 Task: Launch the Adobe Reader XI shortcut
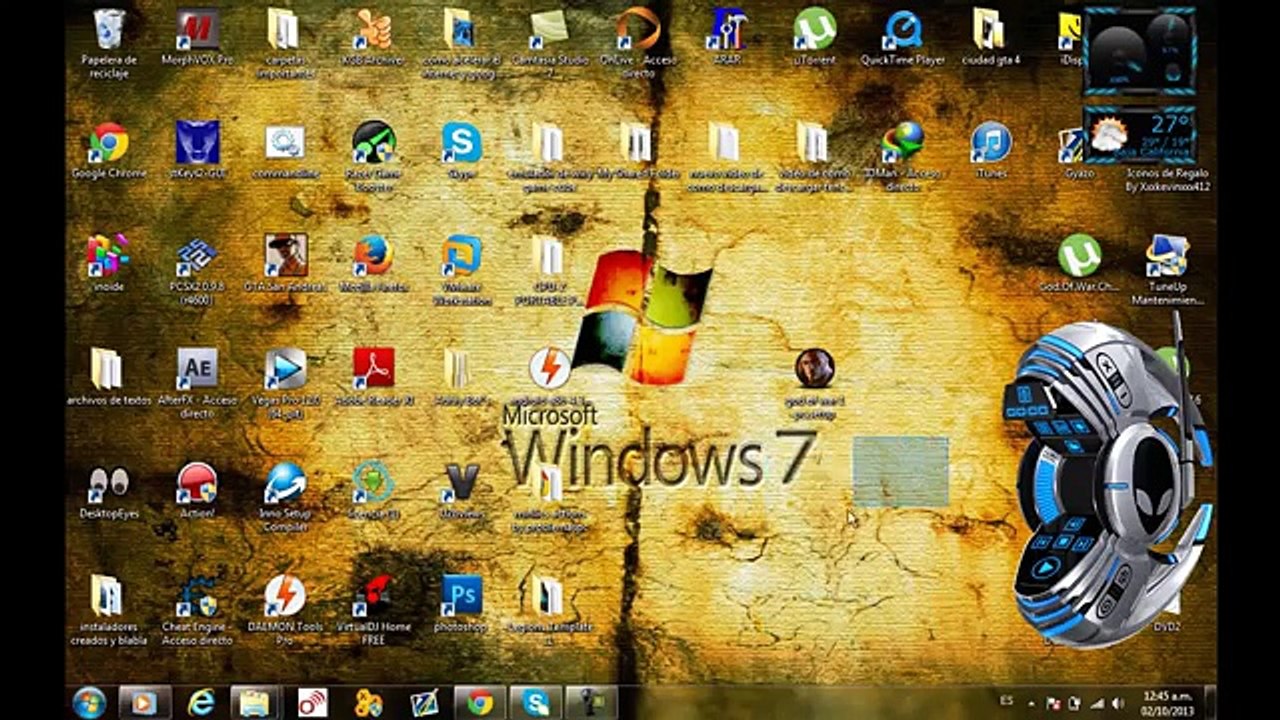coord(373,369)
